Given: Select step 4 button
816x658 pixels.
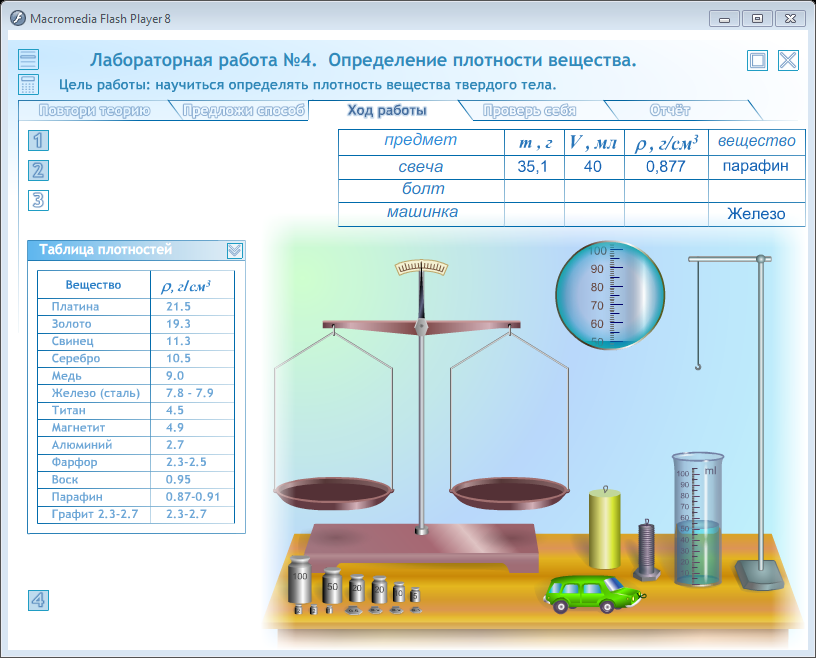Looking at the screenshot, I should click(38, 600).
